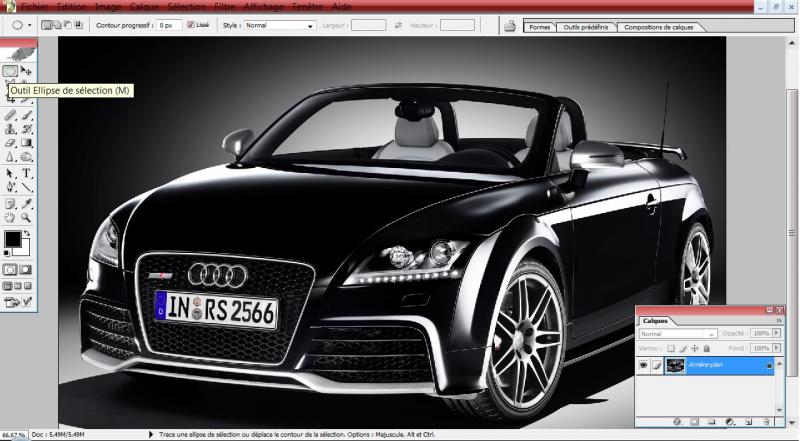
Task: Select the Brush tool
Action: tap(27, 115)
